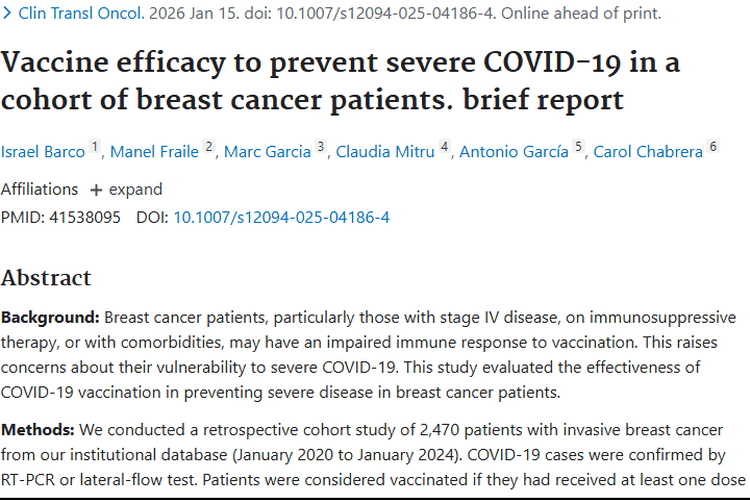
Task: Open the DOI link below the authors
Action: click(x=282, y=216)
